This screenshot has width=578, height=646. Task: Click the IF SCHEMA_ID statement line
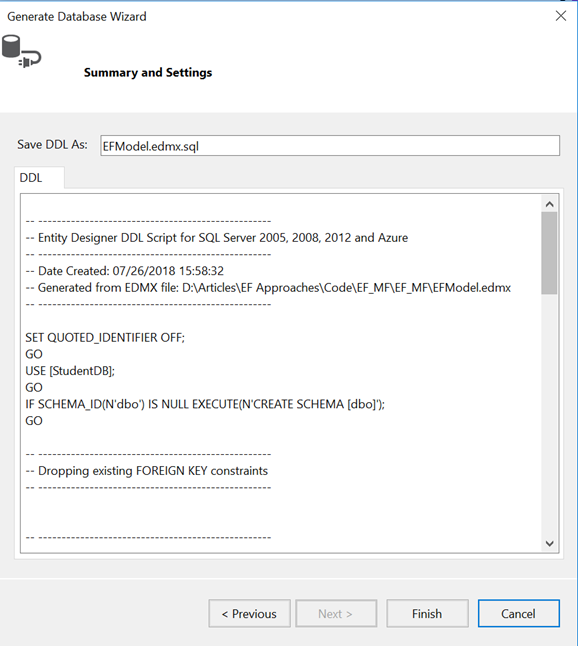tap(205, 404)
